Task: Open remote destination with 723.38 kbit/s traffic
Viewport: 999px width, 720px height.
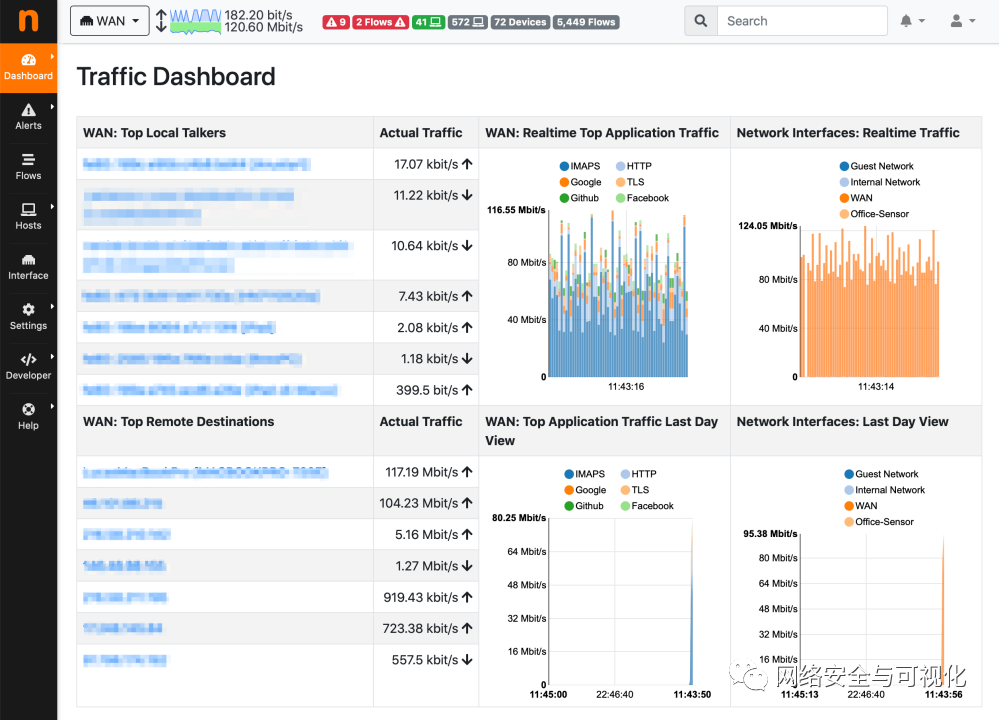Action: 122,629
